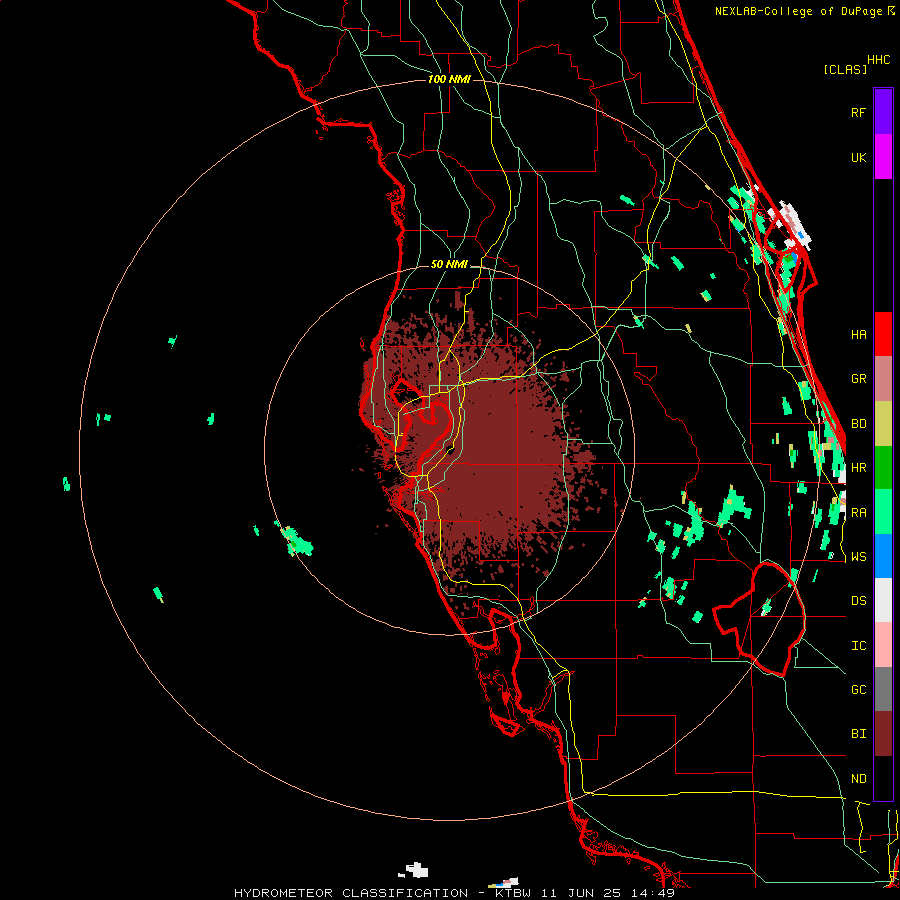Screen dimensions: 900x900
Task: Click the magenta UK color swatch
Action: [883, 157]
